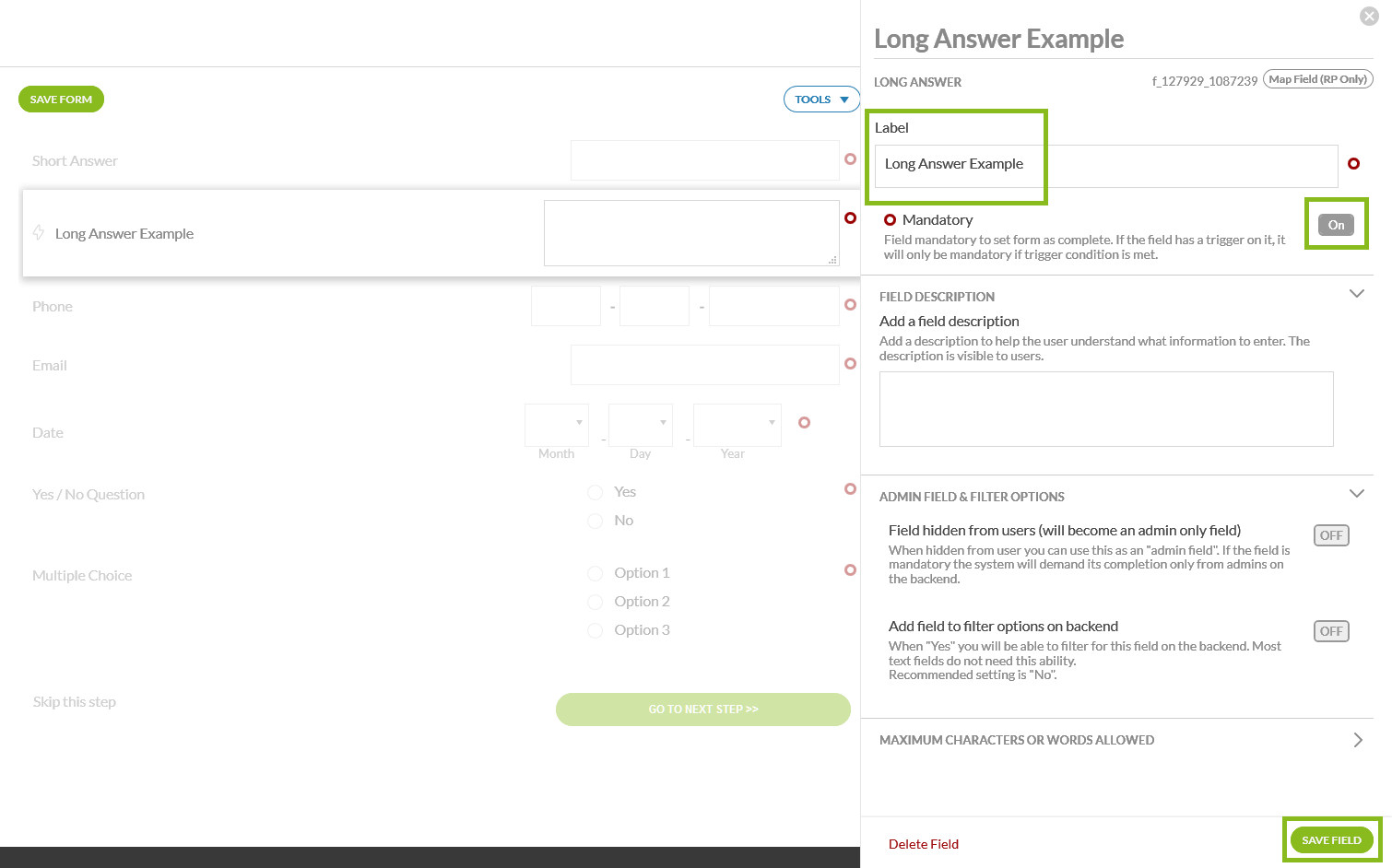Click mandatory indicator circle next to Label input
Viewport: 1392px width, 868px height.
[1353, 164]
